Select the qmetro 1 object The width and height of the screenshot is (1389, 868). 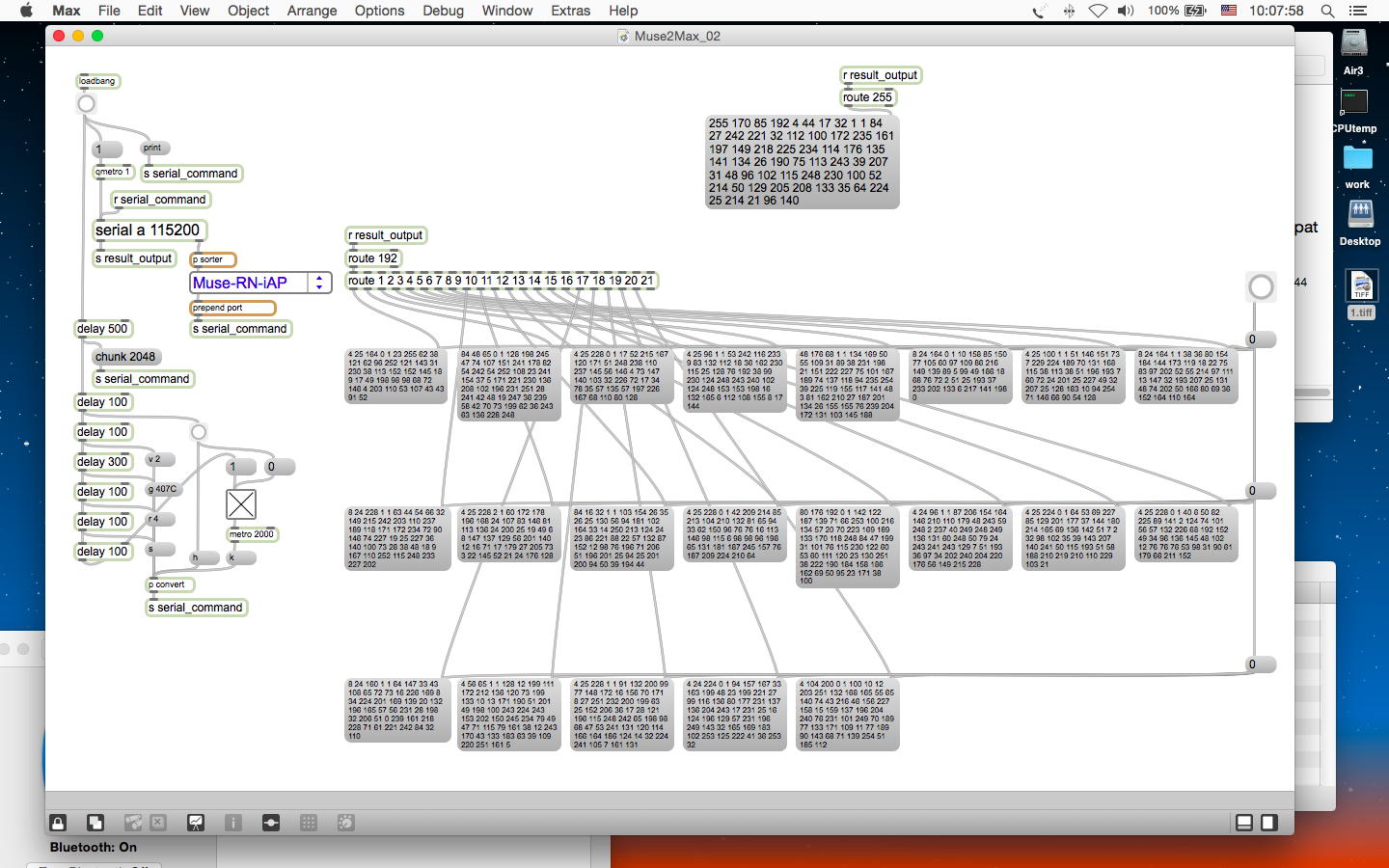(x=114, y=173)
